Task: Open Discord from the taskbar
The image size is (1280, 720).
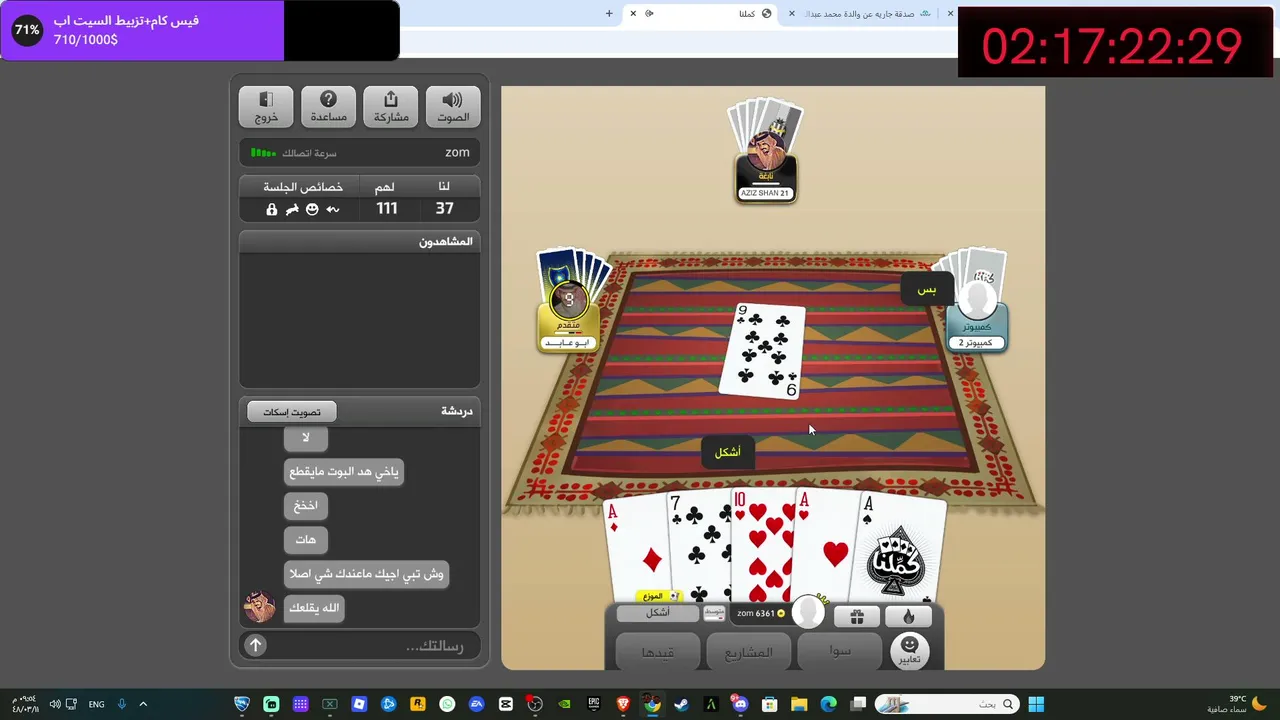Action: point(740,704)
